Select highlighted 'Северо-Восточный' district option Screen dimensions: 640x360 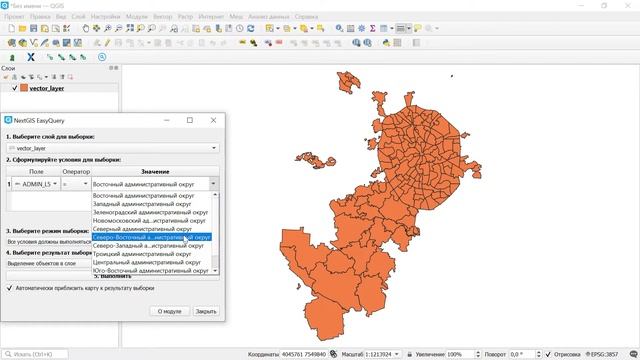[x=151, y=237]
